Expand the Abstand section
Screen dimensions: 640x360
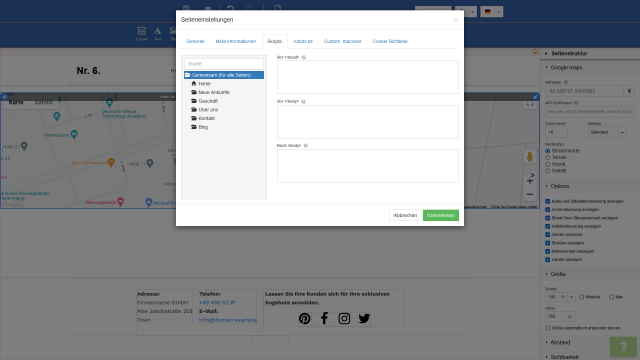[560, 342]
